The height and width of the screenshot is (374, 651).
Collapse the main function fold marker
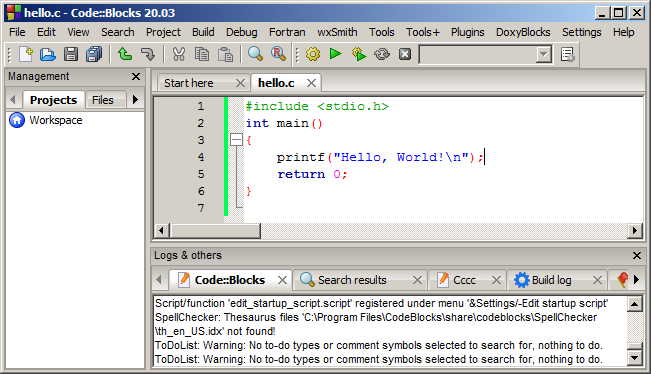(x=236, y=140)
